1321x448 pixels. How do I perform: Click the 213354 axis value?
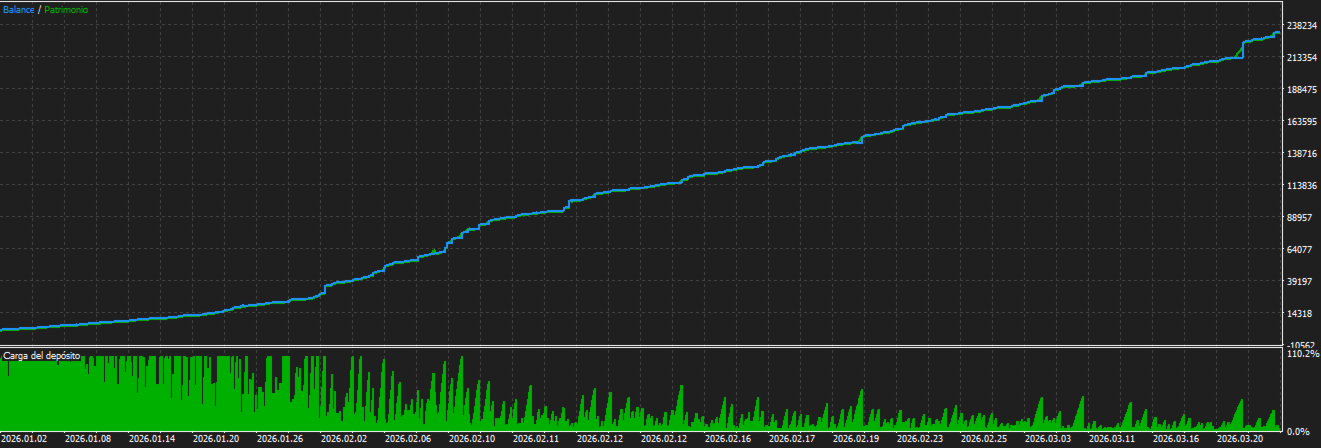(1300, 58)
